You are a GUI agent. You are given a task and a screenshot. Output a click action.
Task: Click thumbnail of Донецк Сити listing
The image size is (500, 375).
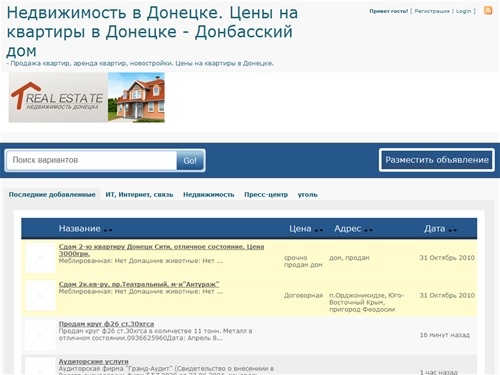point(40,258)
